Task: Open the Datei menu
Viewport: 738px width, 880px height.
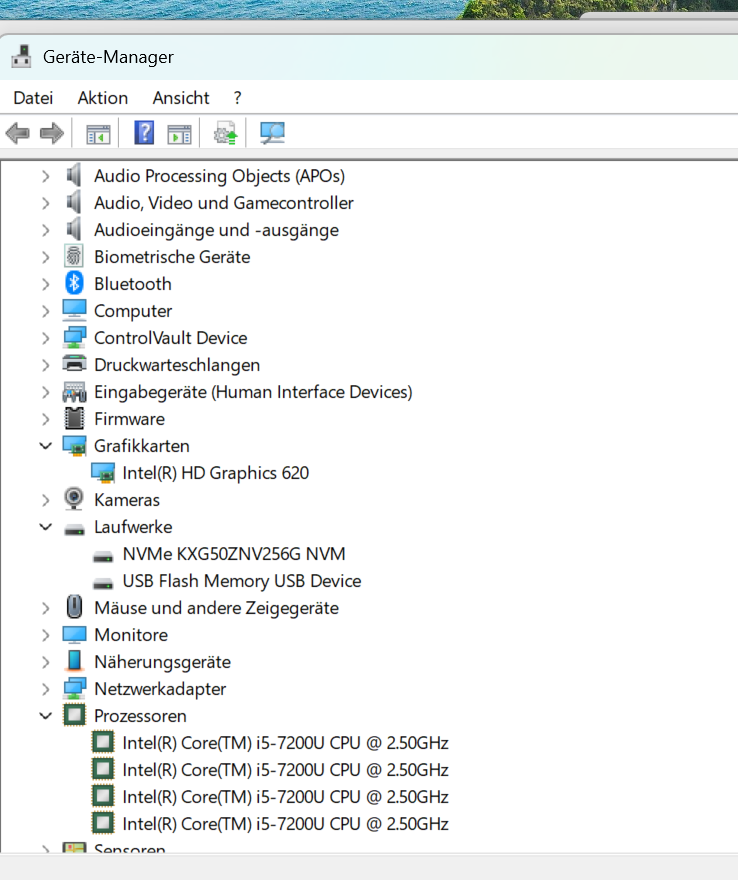Action: coord(33,98)
